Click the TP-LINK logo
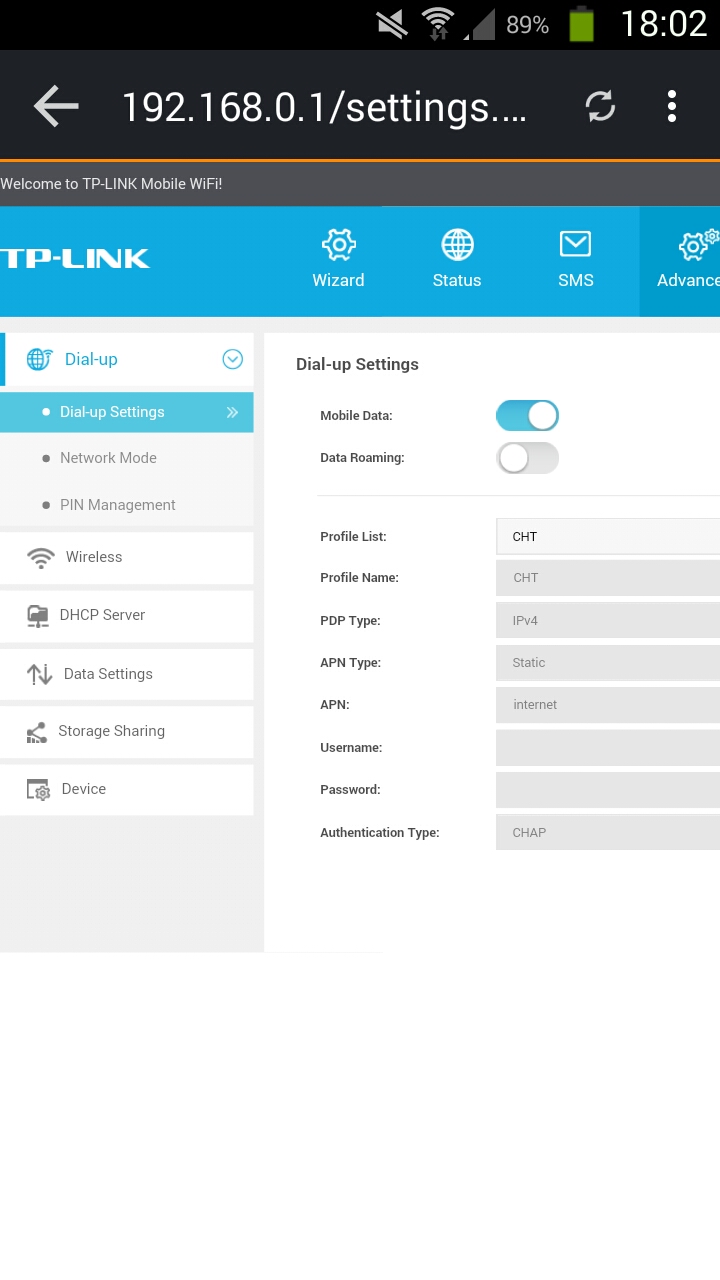The width and height of the screenshot is (720, 1280). pyautogui.click(x=75, y=258)
